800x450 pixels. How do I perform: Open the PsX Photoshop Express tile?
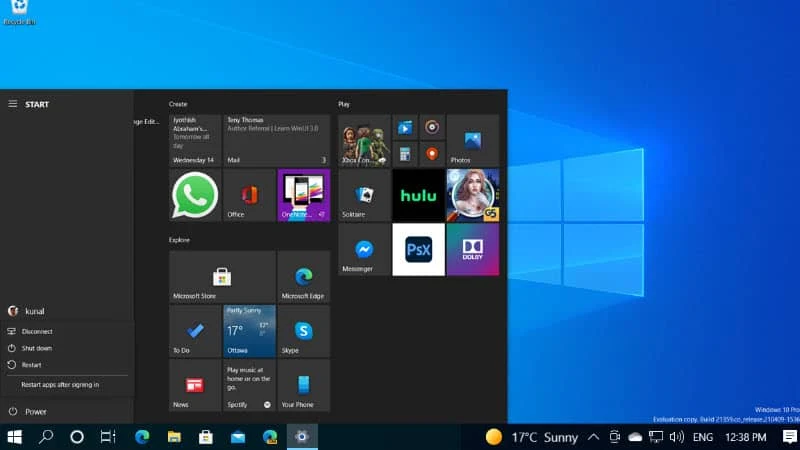[418, 249]
